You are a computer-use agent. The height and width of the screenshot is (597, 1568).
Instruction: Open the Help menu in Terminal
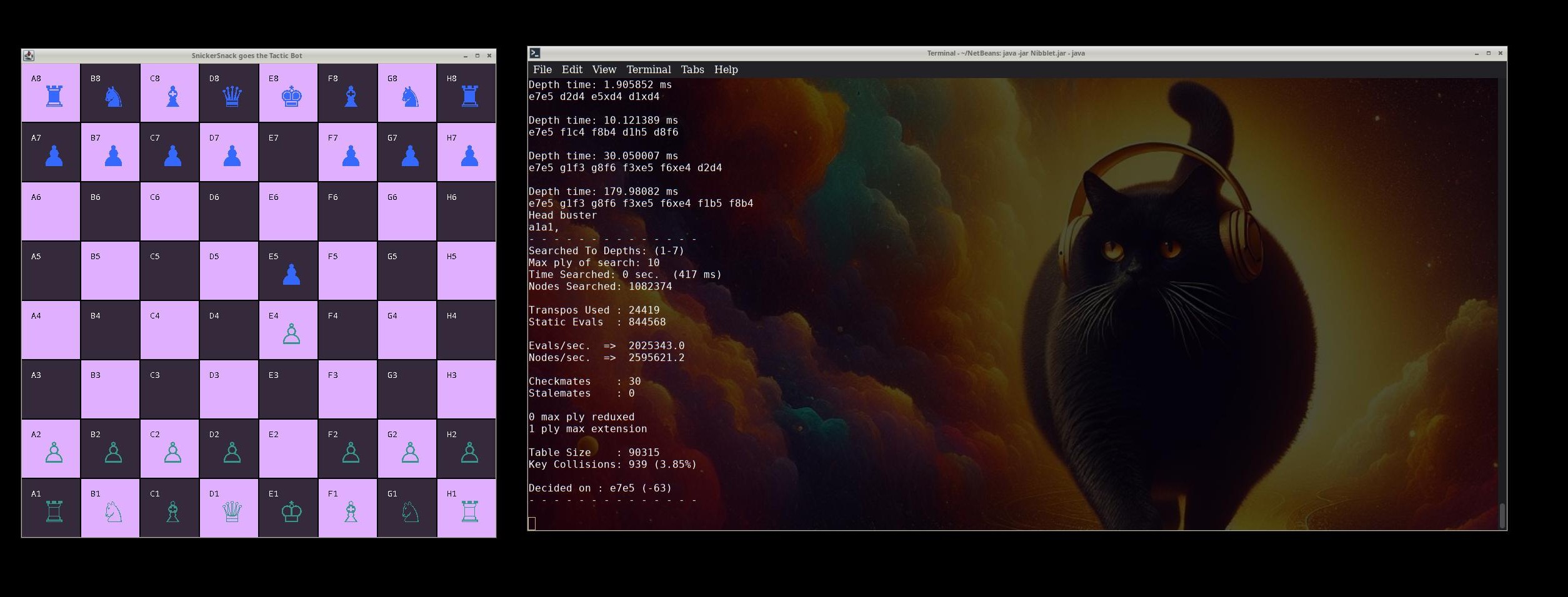tap(726, 69)
